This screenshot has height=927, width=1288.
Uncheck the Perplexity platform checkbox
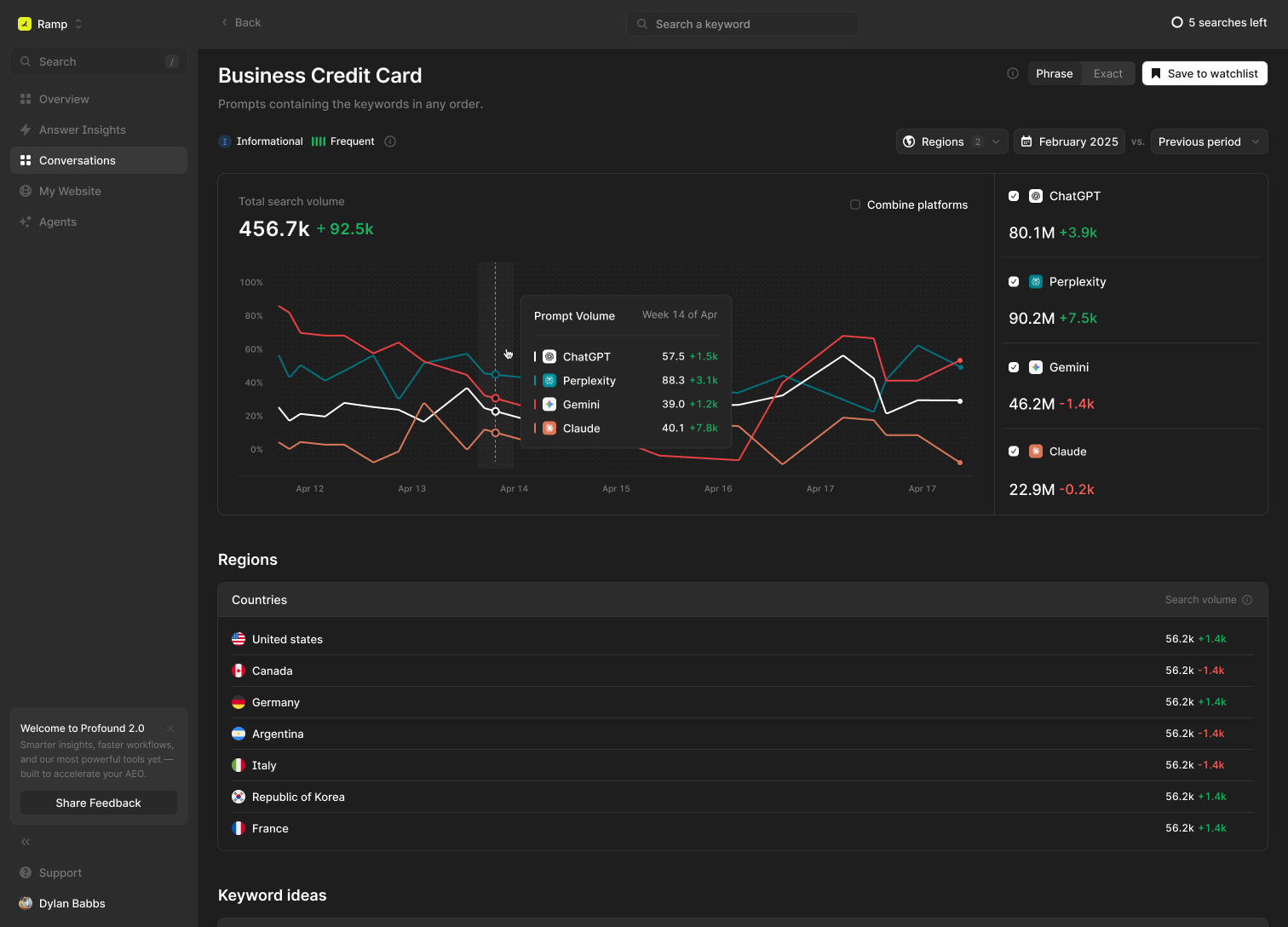pyautogui.click(x=1014, y=281)
